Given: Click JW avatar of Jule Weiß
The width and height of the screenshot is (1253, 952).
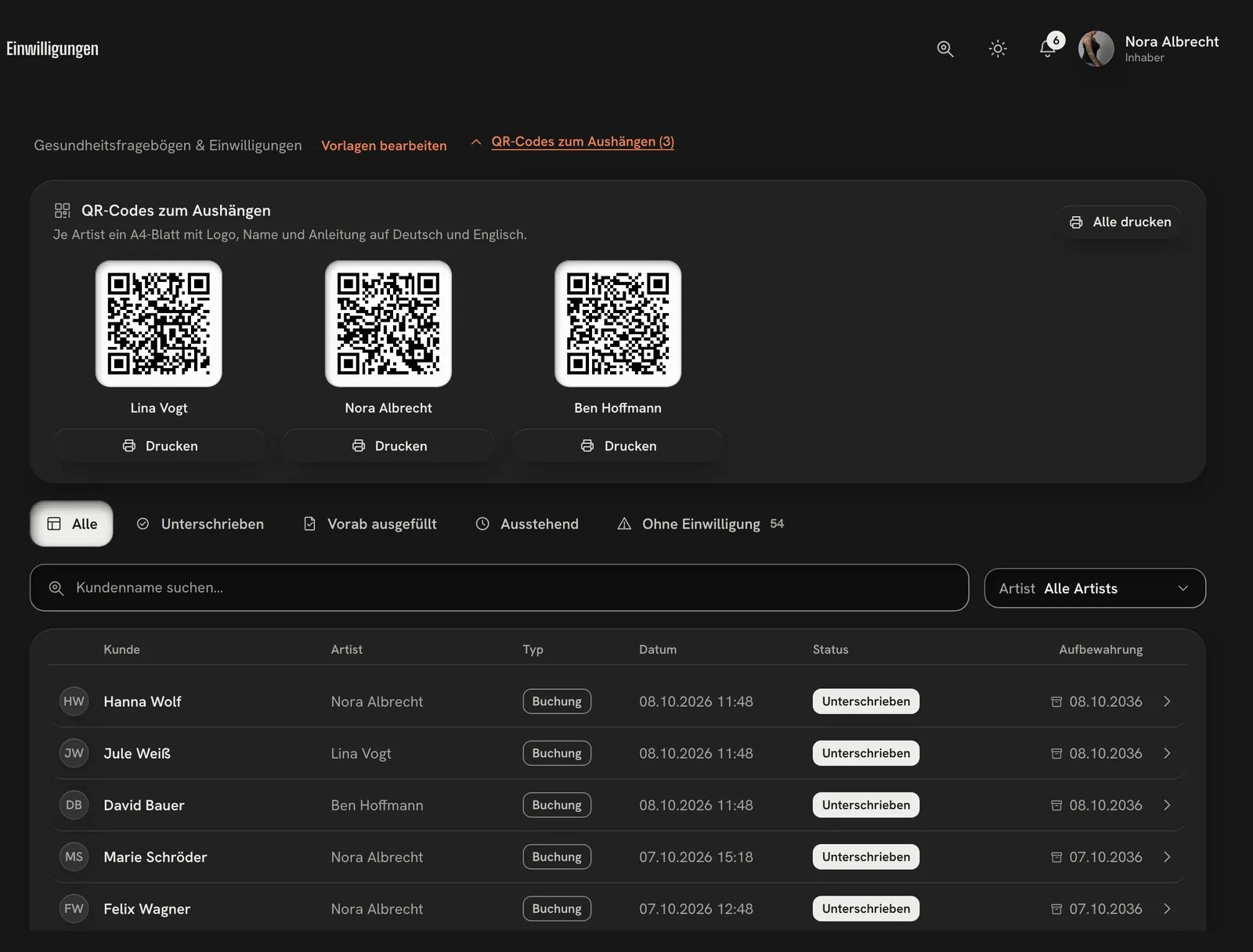Looking at the screenshot, I should (74, 753).
